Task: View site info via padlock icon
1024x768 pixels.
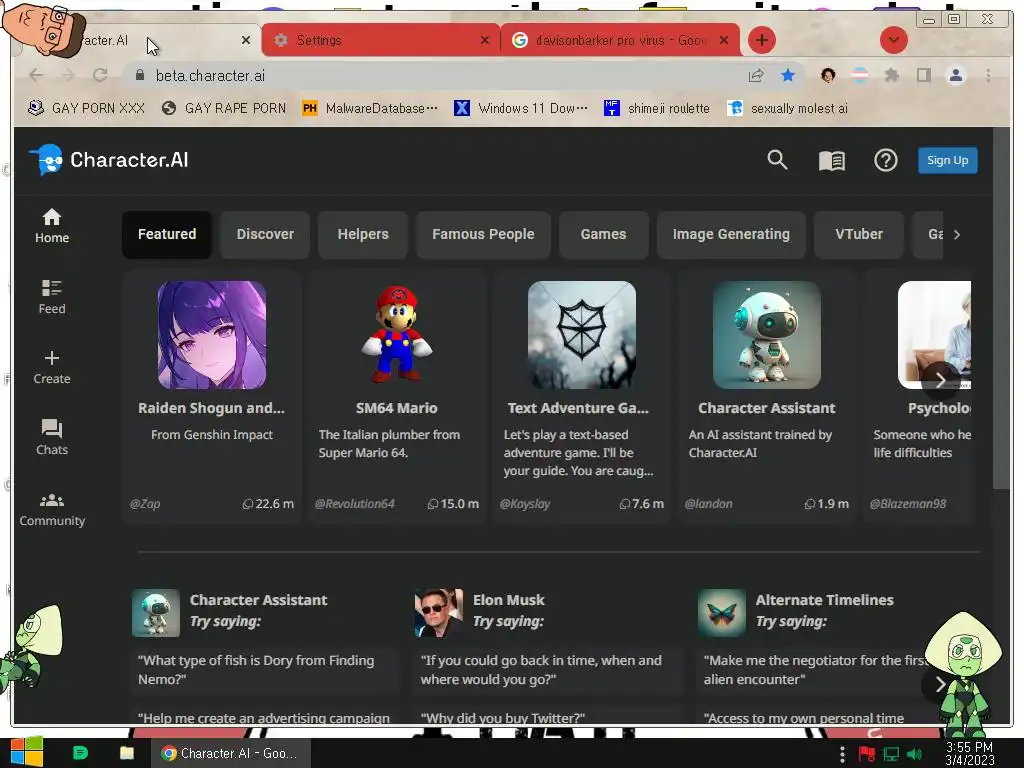Action: [140, 75]
